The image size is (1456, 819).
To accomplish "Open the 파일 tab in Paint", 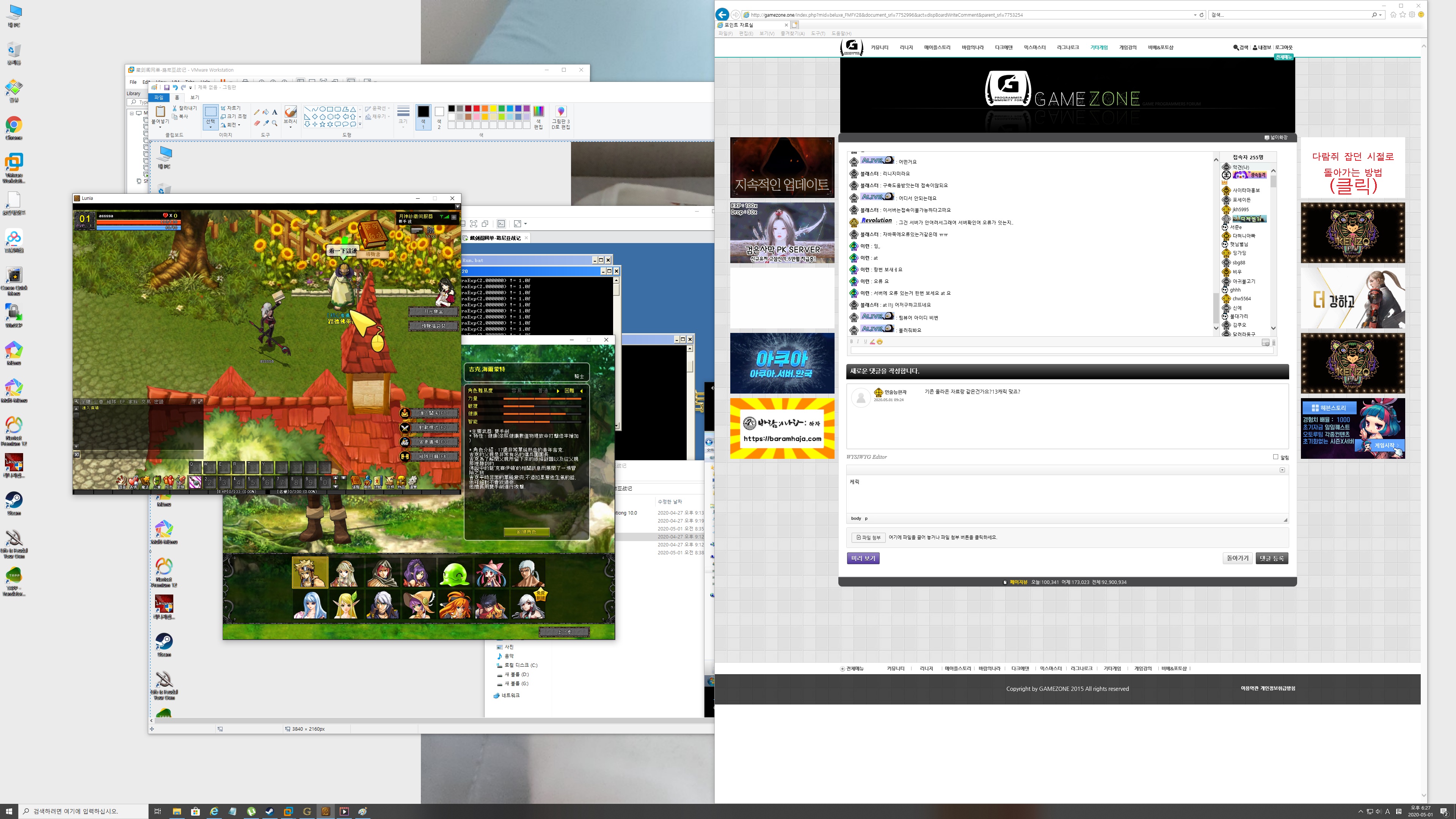I will 159,97.
